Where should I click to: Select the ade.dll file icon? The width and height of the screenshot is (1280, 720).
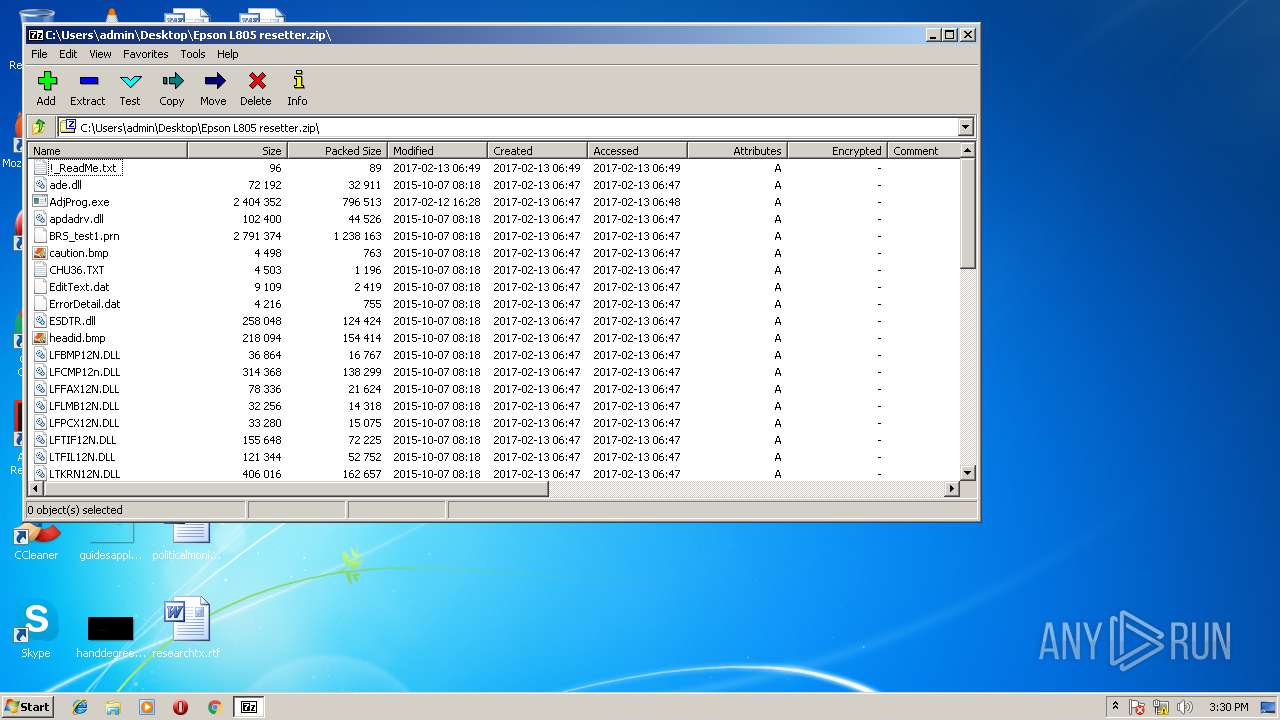point(40,185)
